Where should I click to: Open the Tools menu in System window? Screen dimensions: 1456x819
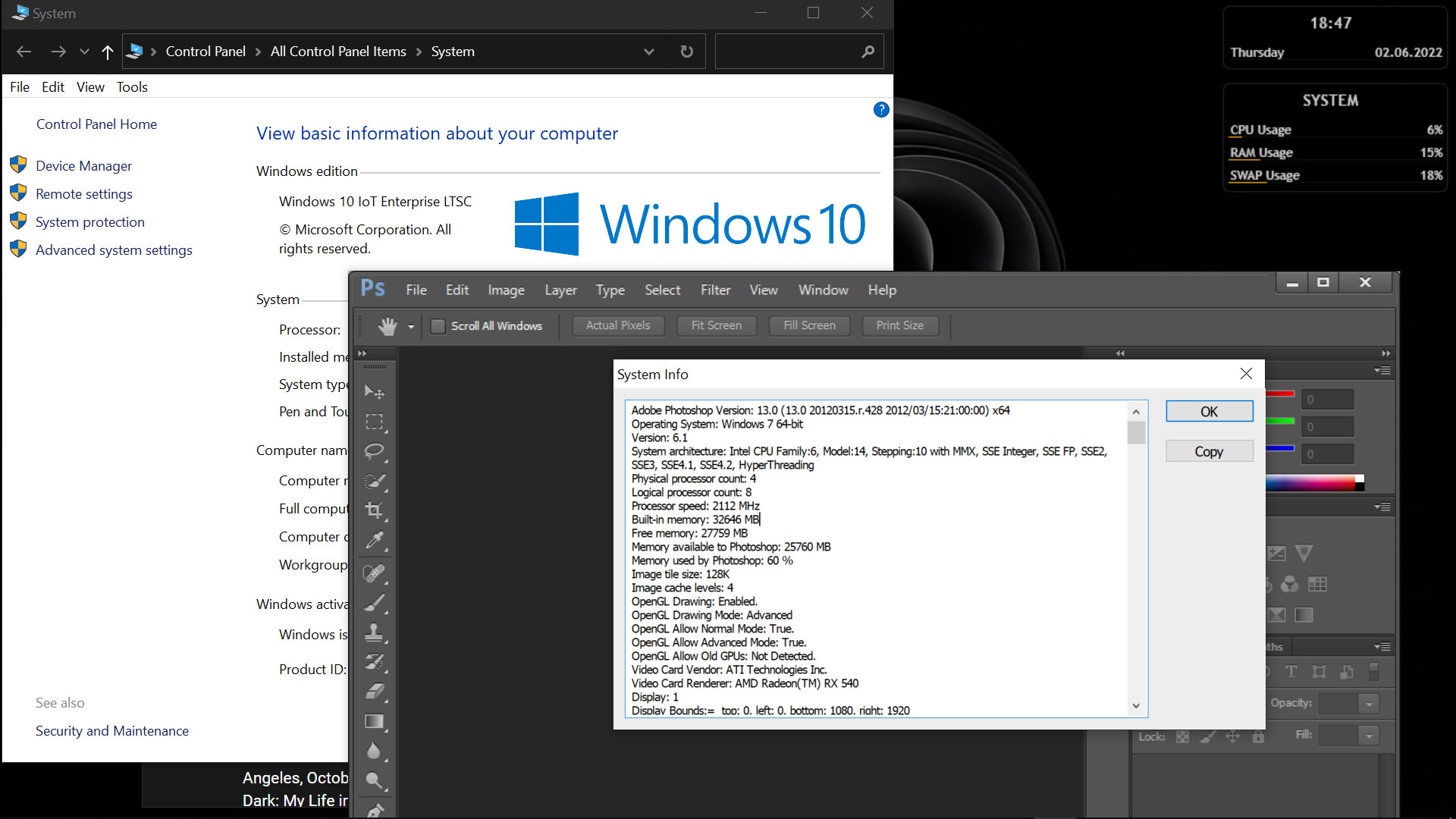point(132,87)
